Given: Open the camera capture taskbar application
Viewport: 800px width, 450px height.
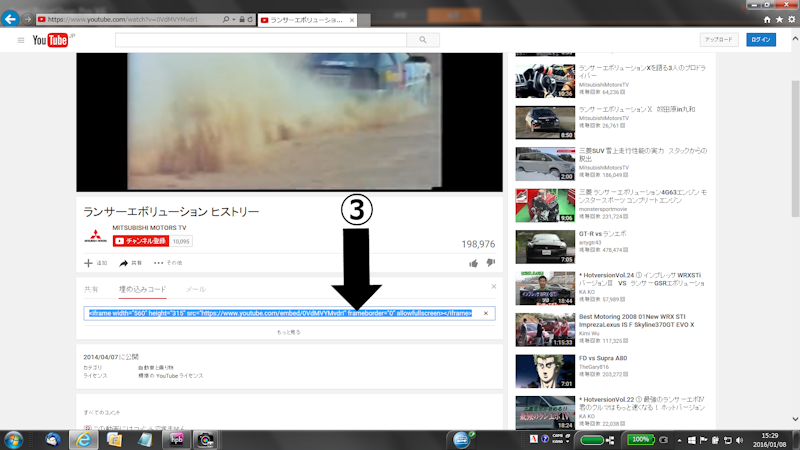Looking at the screenshot, I should pyautogui.click(x=206, y=440).
